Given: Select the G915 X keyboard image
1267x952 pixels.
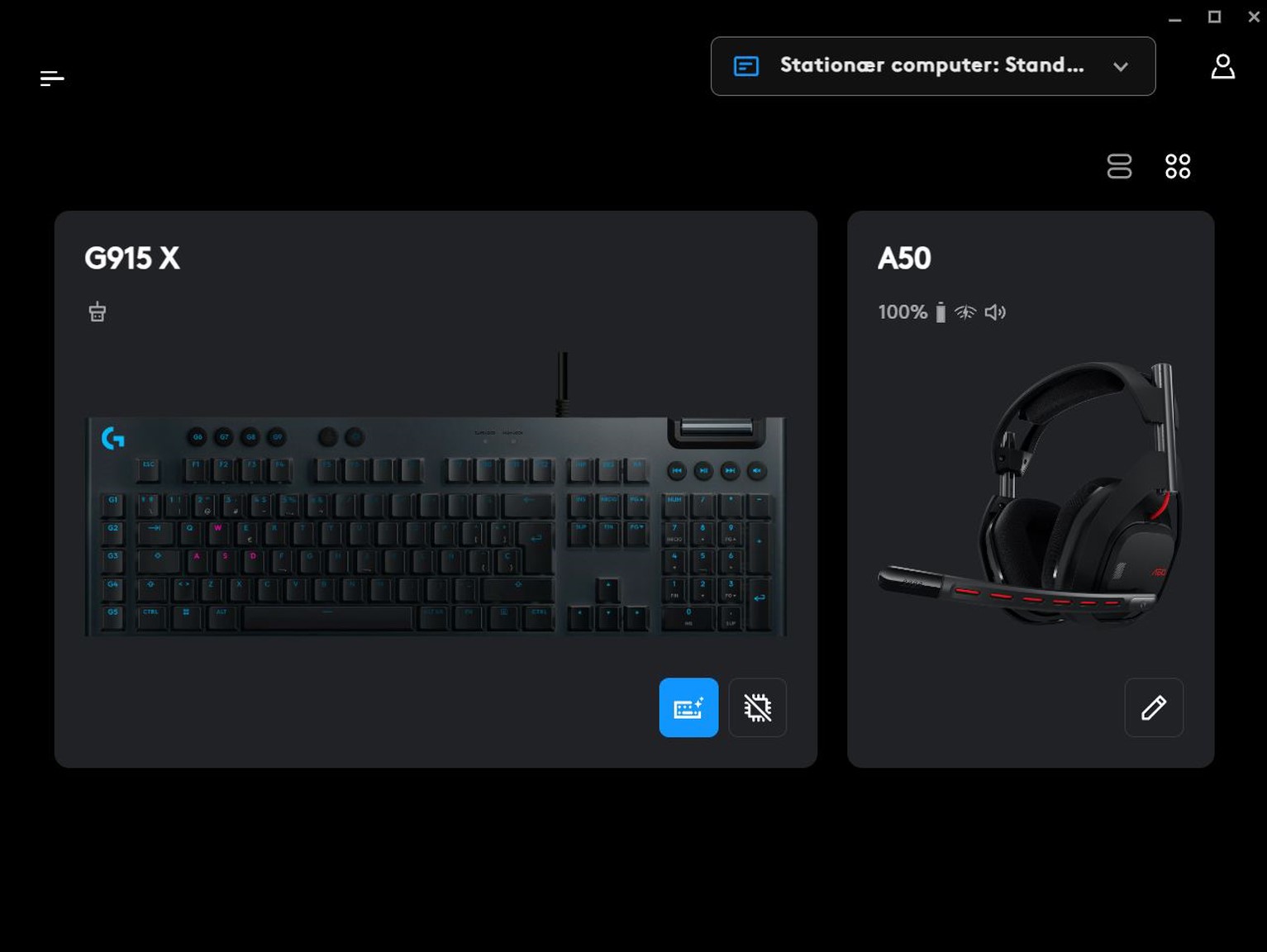Looking at the screenshot, I should [436, 495].
